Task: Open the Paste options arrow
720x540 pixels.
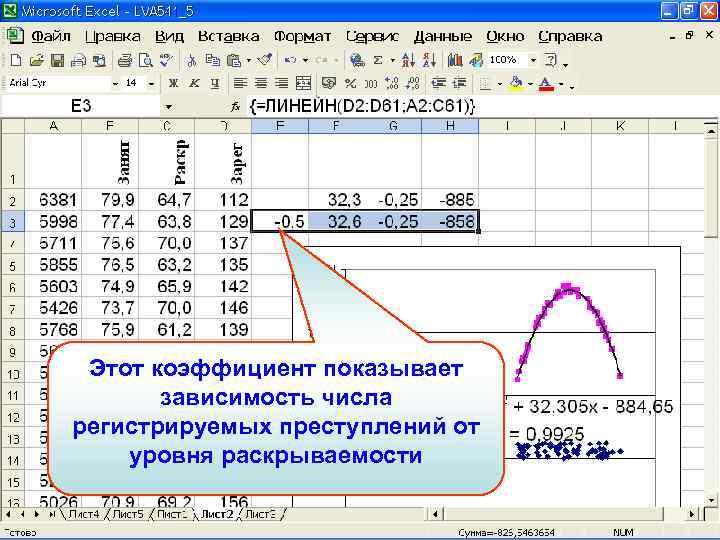Action: coord(248,60)
